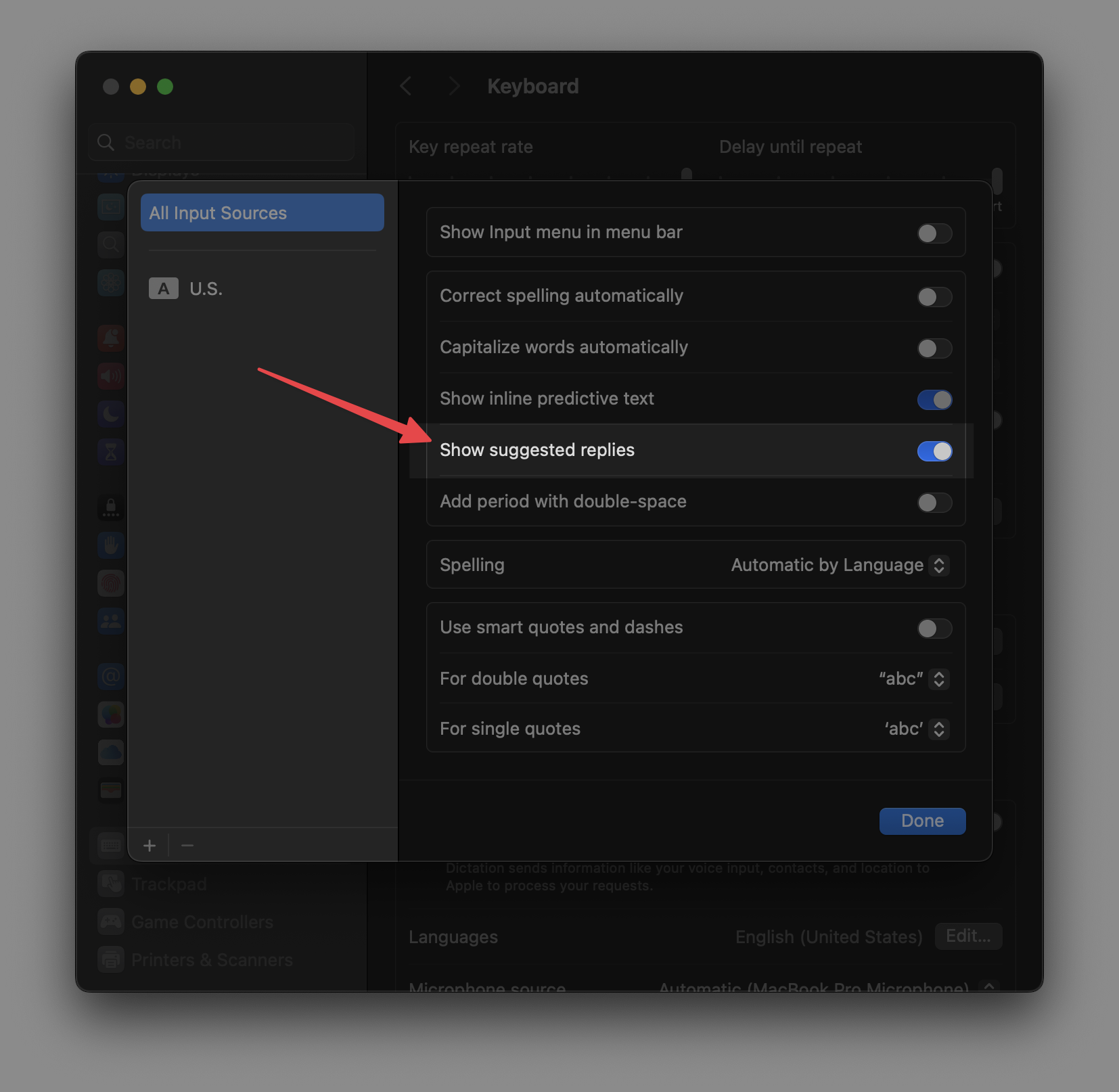Select All Input Sources in list
This screenshot has width=1119, height=1092.
point(262,213)
